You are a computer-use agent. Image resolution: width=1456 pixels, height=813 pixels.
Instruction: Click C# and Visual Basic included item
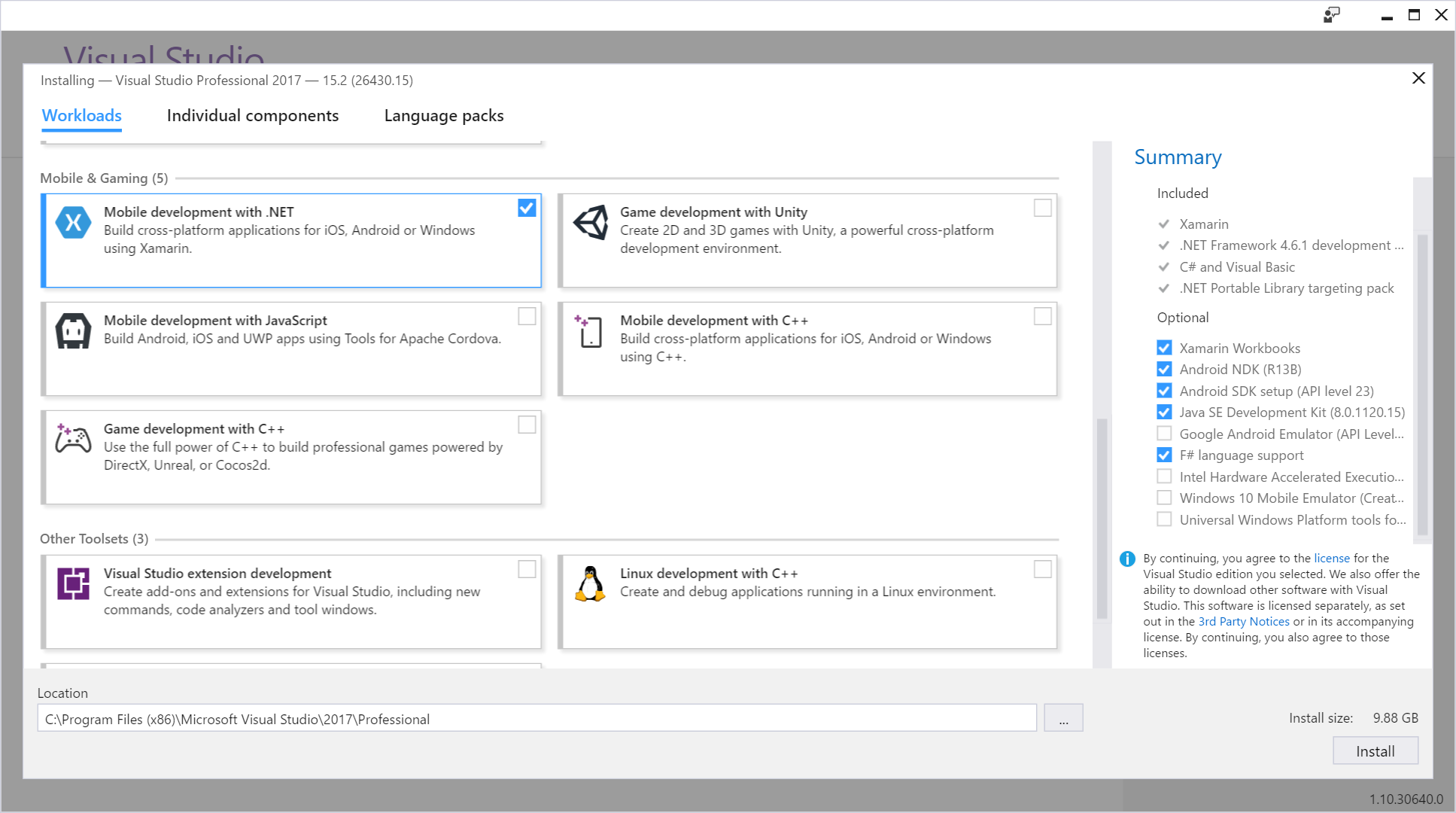1237,267
